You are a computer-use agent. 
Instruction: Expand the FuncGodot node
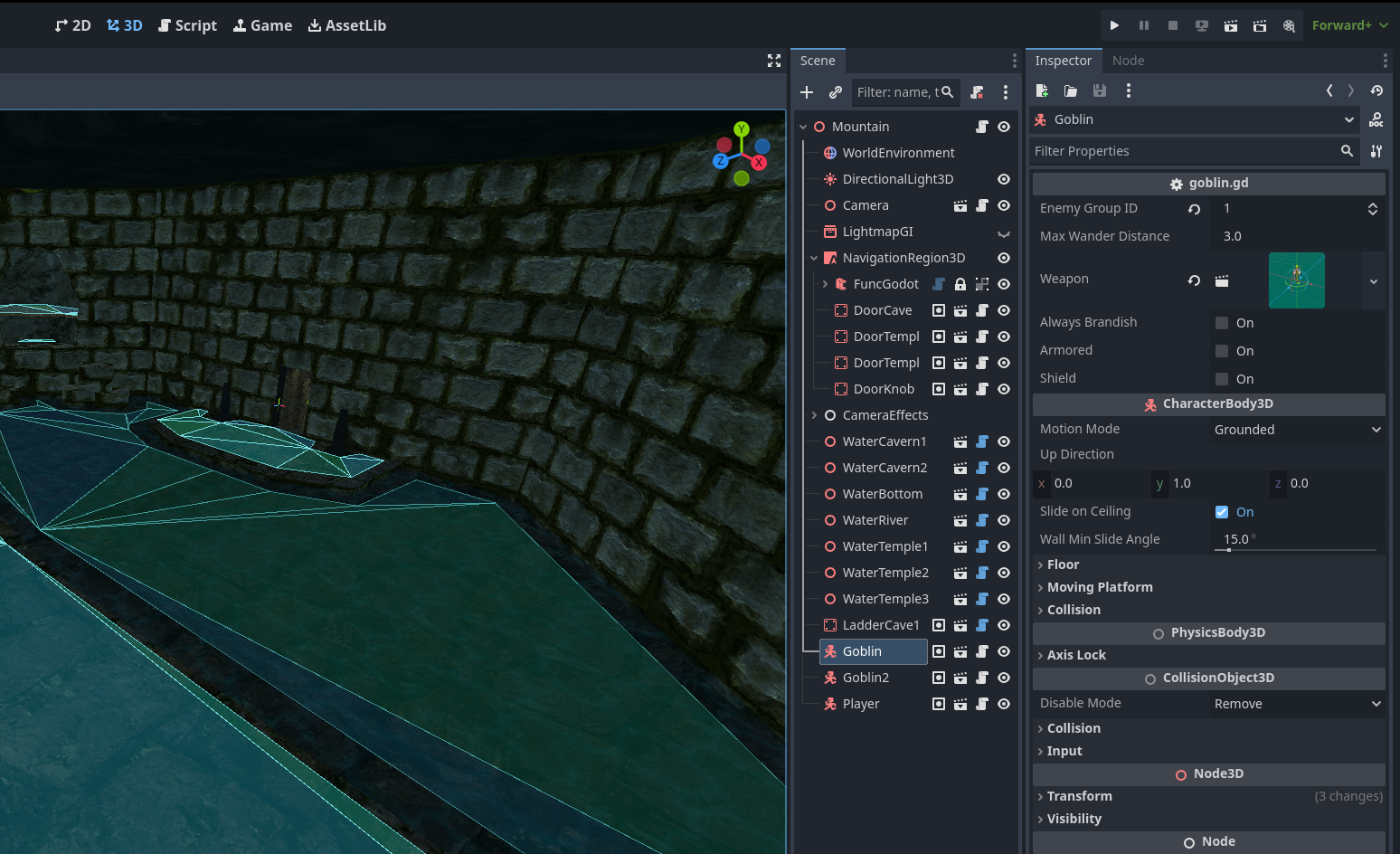coord(825,284)
